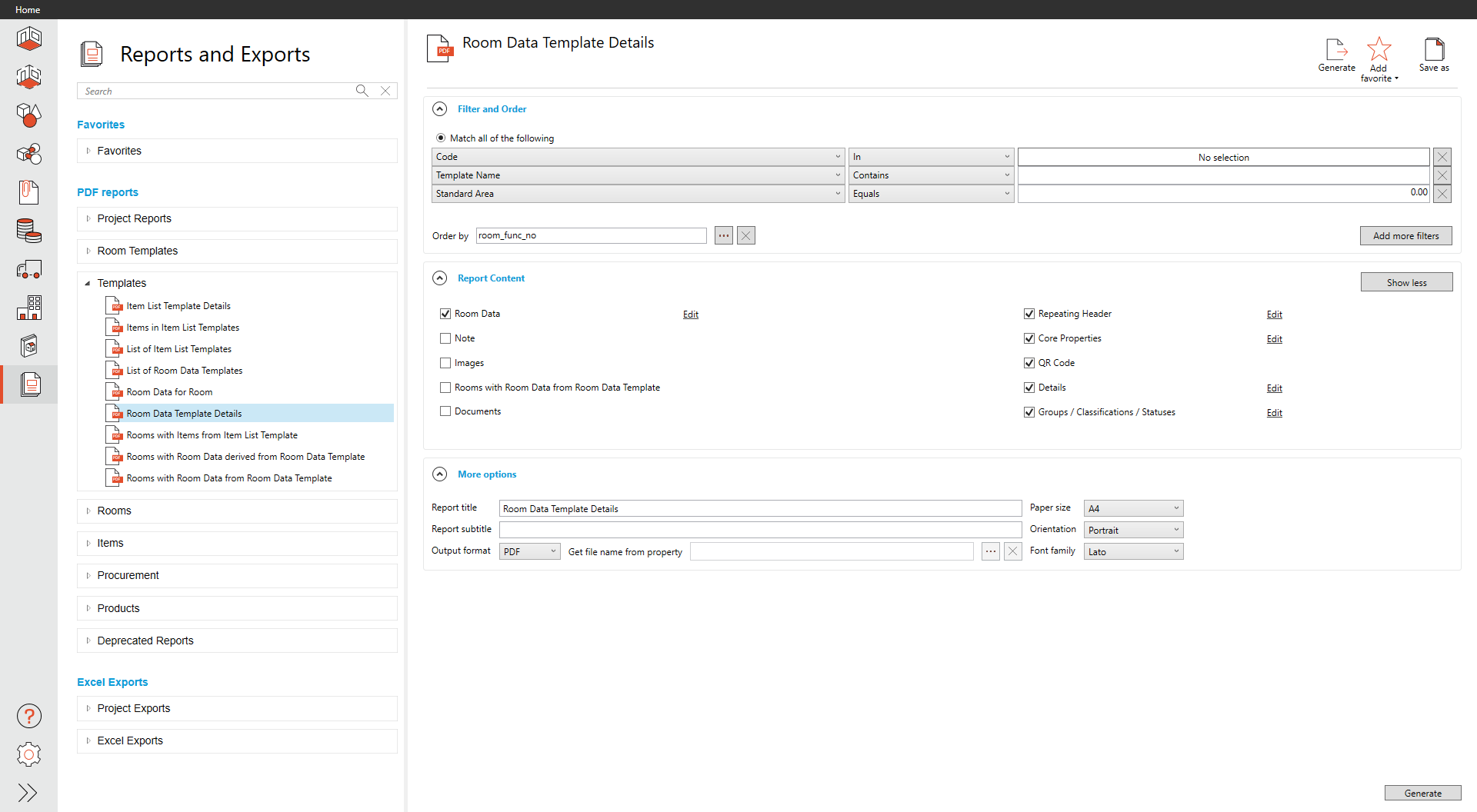The height and width of the screenshot is (812, 1477).
Task: Click the search magnifier icon
Action: [362, 91]
